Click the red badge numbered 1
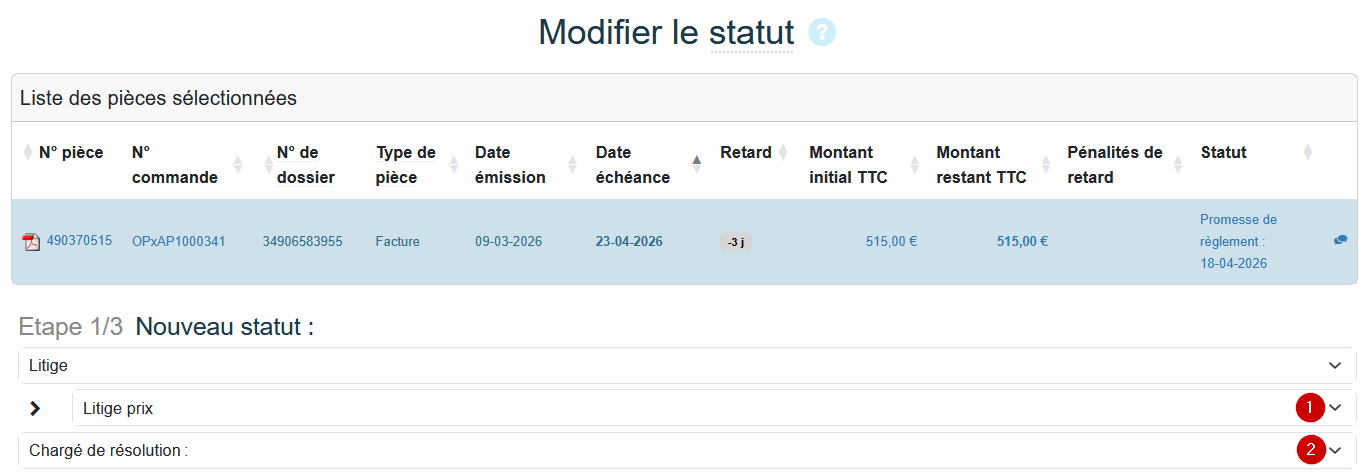Image resolution: width=1372 pixels, height=476 pixels. tap(1310, 408)
